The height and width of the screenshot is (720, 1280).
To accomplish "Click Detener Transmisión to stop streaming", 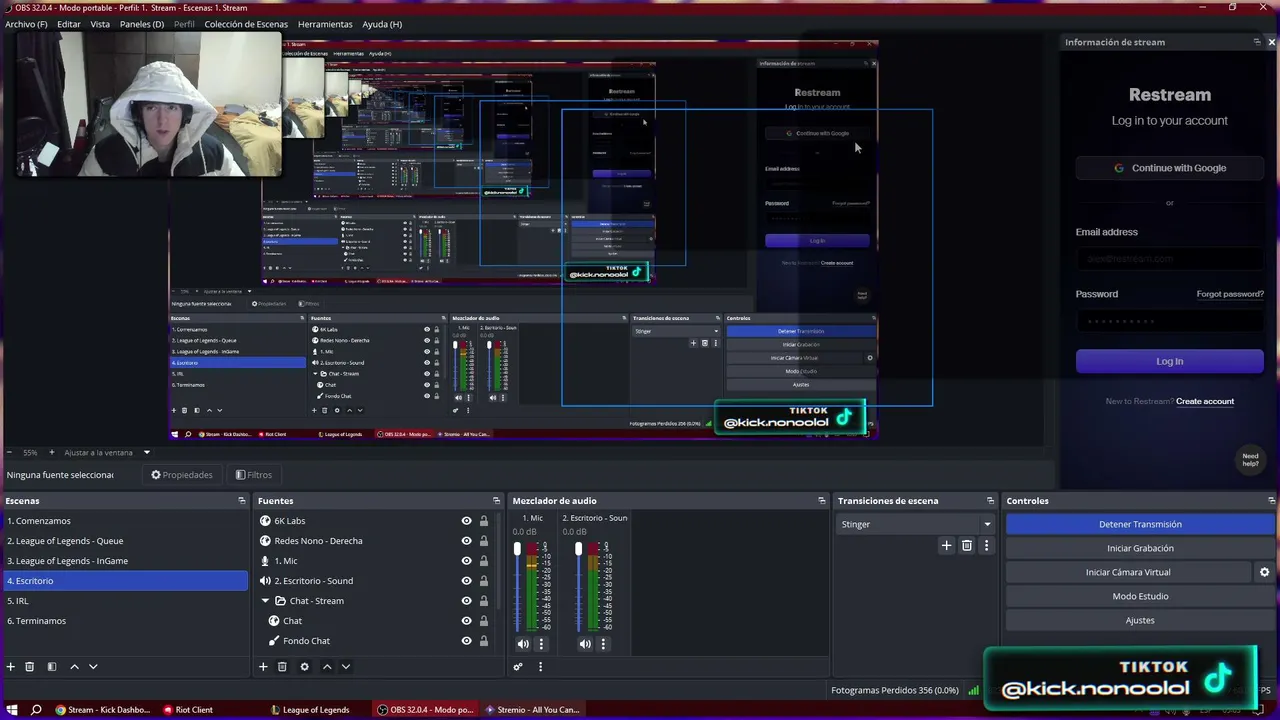I will (1140, 524).
